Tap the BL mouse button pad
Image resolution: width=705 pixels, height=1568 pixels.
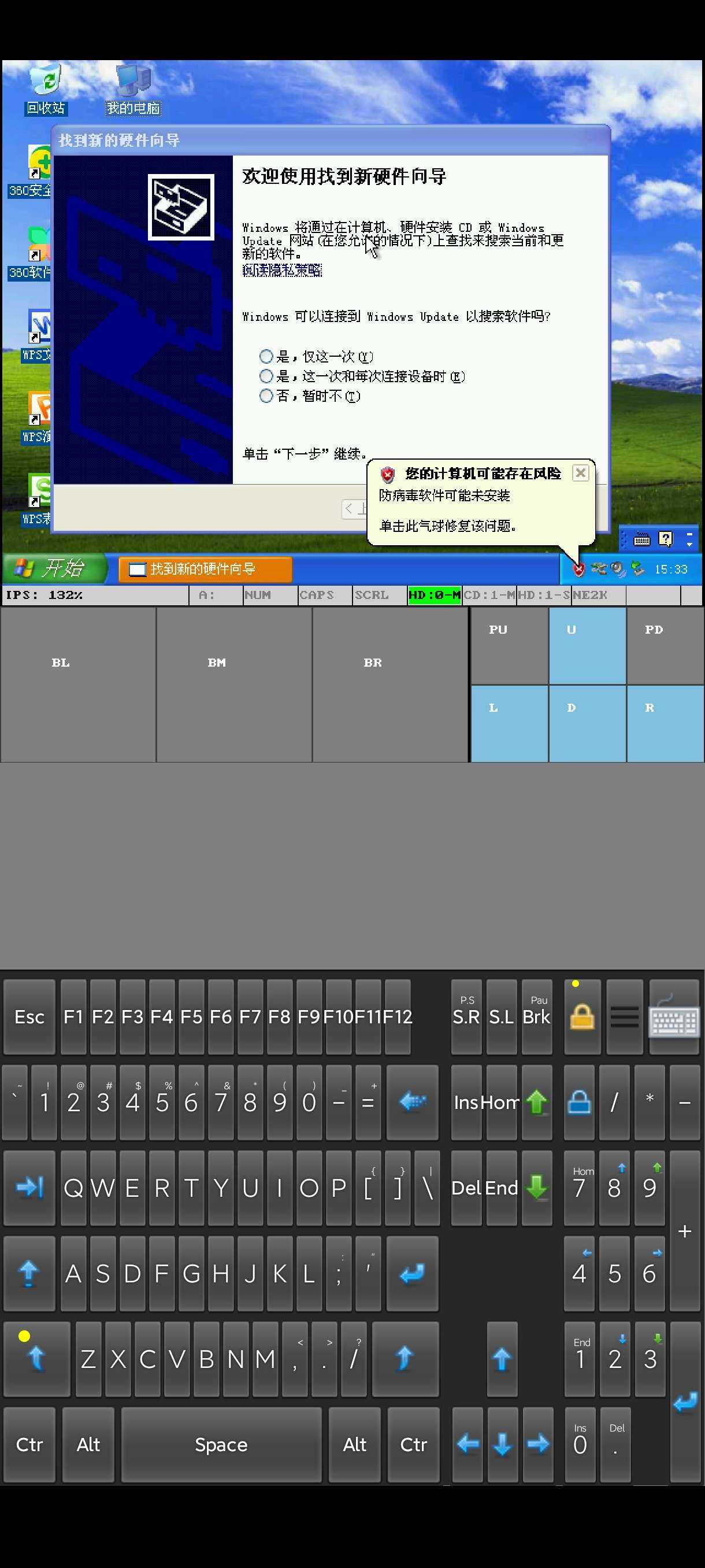tap(79, 684)
